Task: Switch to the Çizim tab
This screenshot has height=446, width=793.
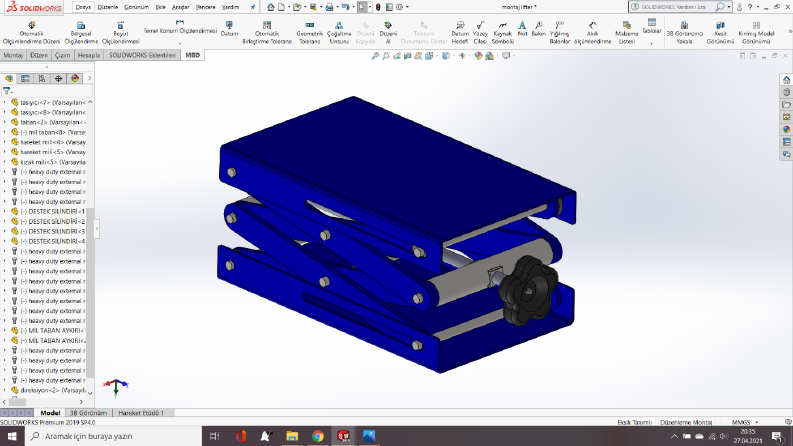Action: click(63, 55)
